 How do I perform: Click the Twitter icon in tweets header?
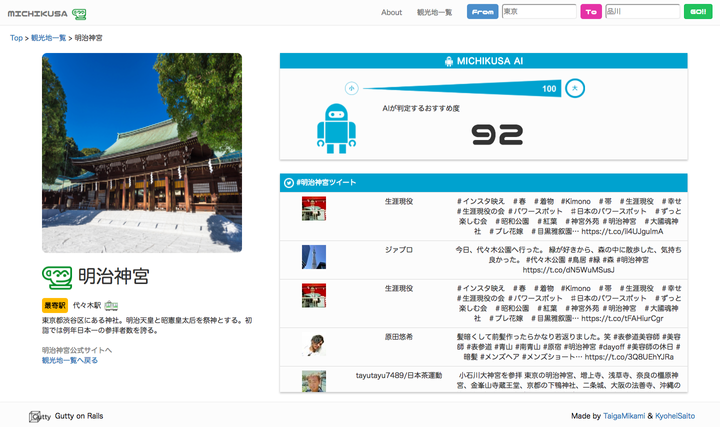[x=289, y=183]
